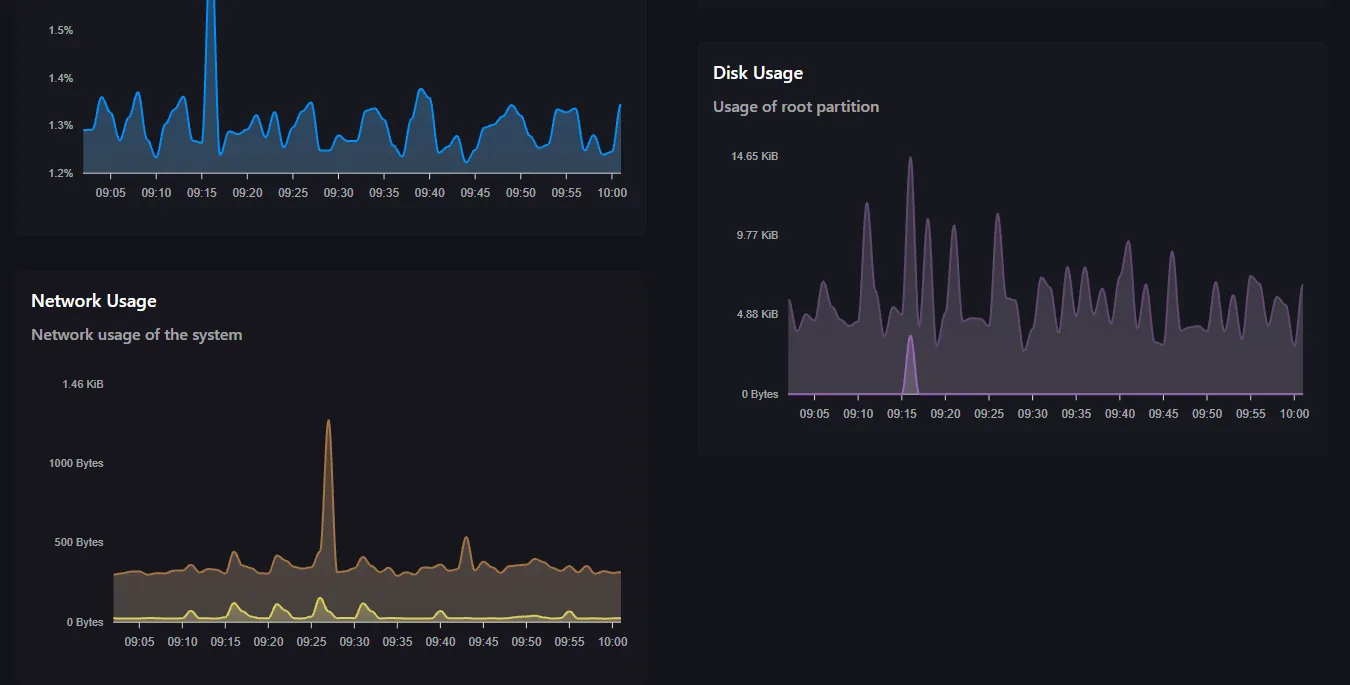
Task: Click the 09:05 tick in Disk Usage chart
Action: tap(815, 413)
